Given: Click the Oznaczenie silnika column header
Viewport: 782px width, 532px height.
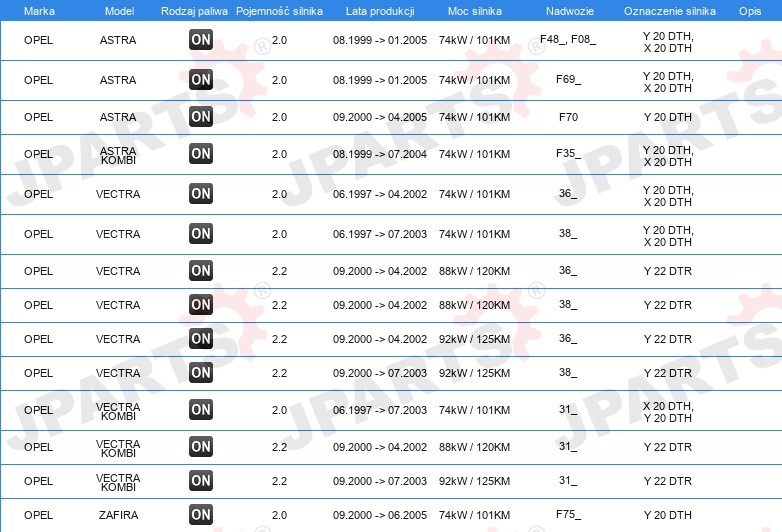Looking at the screenshot, I should point(669,11).
